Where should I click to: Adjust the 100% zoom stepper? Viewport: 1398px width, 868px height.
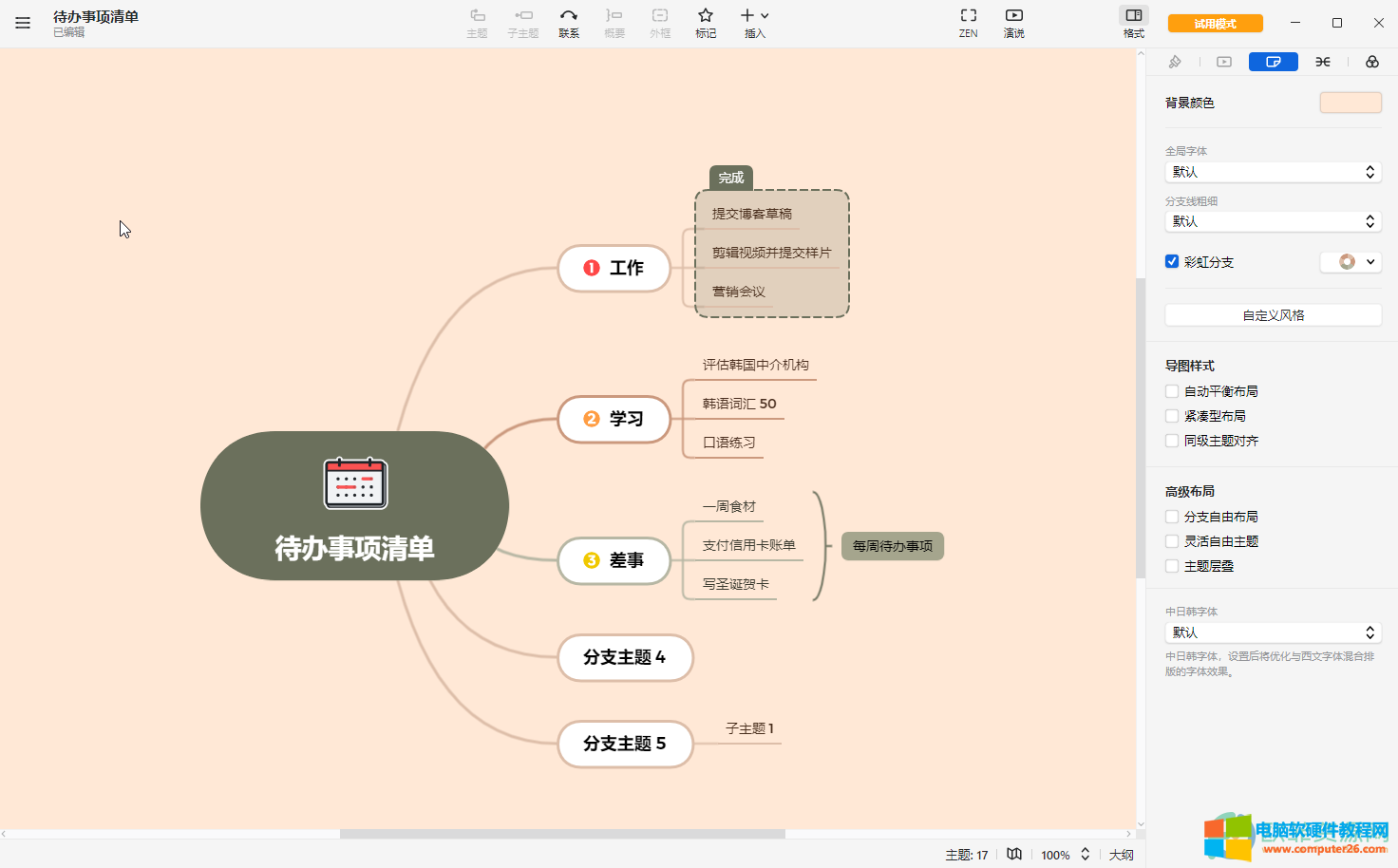tap(1086, 855)
